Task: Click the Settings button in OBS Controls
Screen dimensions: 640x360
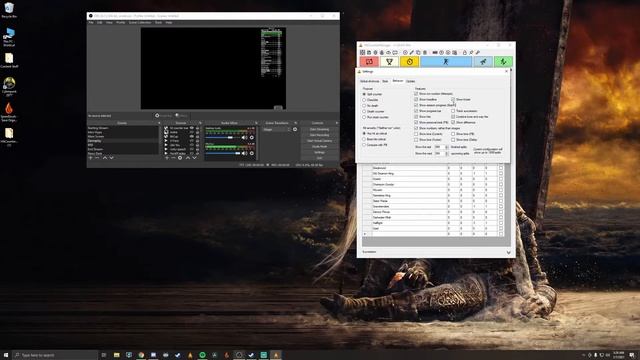Action: tap(319, 152)
